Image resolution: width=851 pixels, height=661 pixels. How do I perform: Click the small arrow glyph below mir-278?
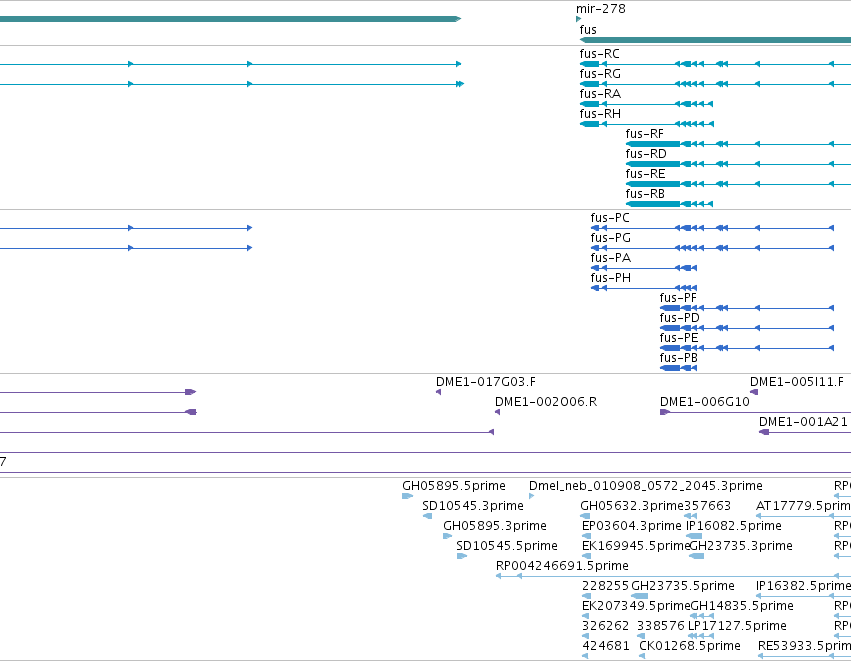pyautogui.click(x=579, y=19)
